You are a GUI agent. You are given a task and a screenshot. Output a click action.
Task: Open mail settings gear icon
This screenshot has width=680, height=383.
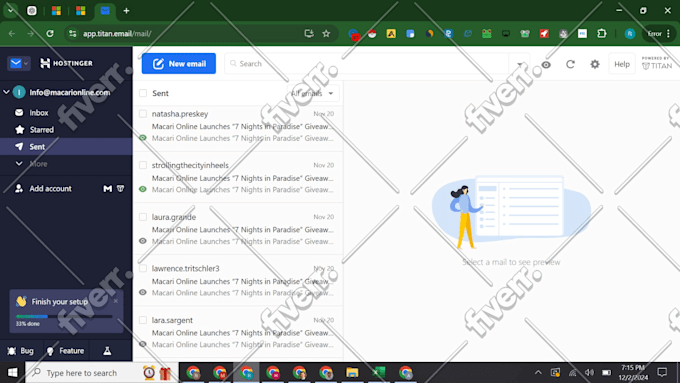pos(595,64)
